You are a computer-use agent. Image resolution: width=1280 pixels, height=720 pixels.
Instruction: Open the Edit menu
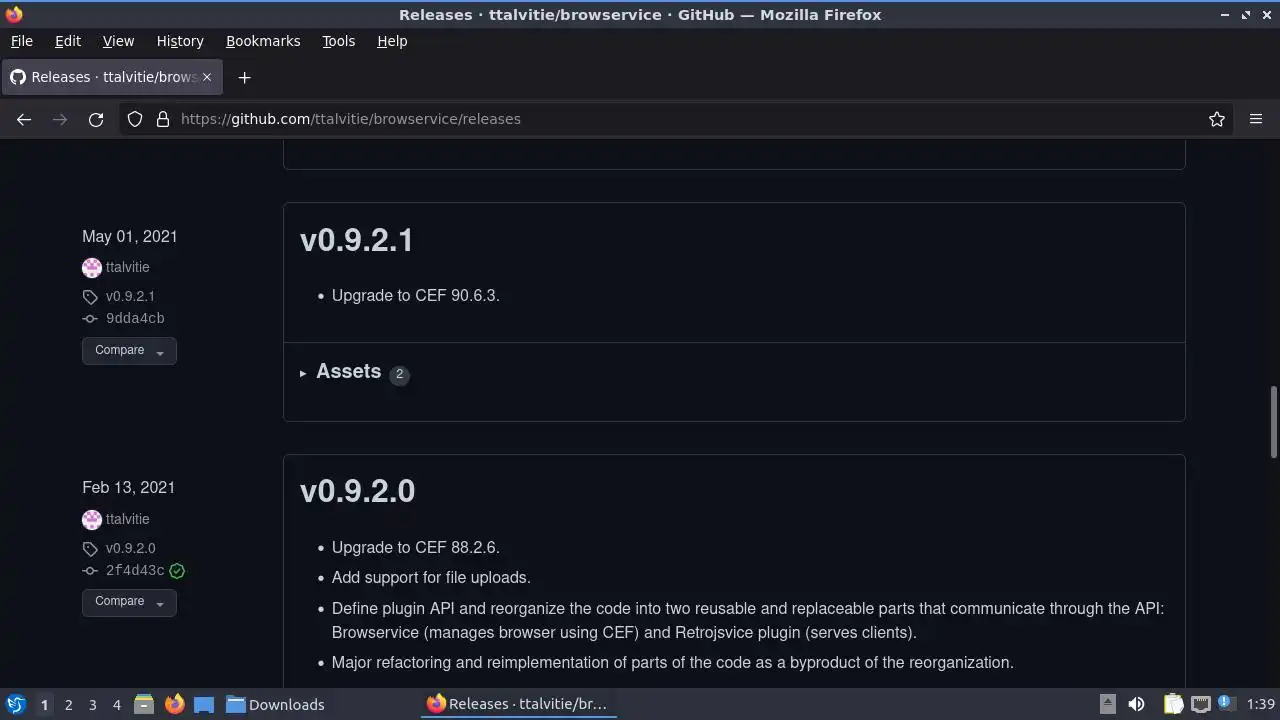click(68, 41)
